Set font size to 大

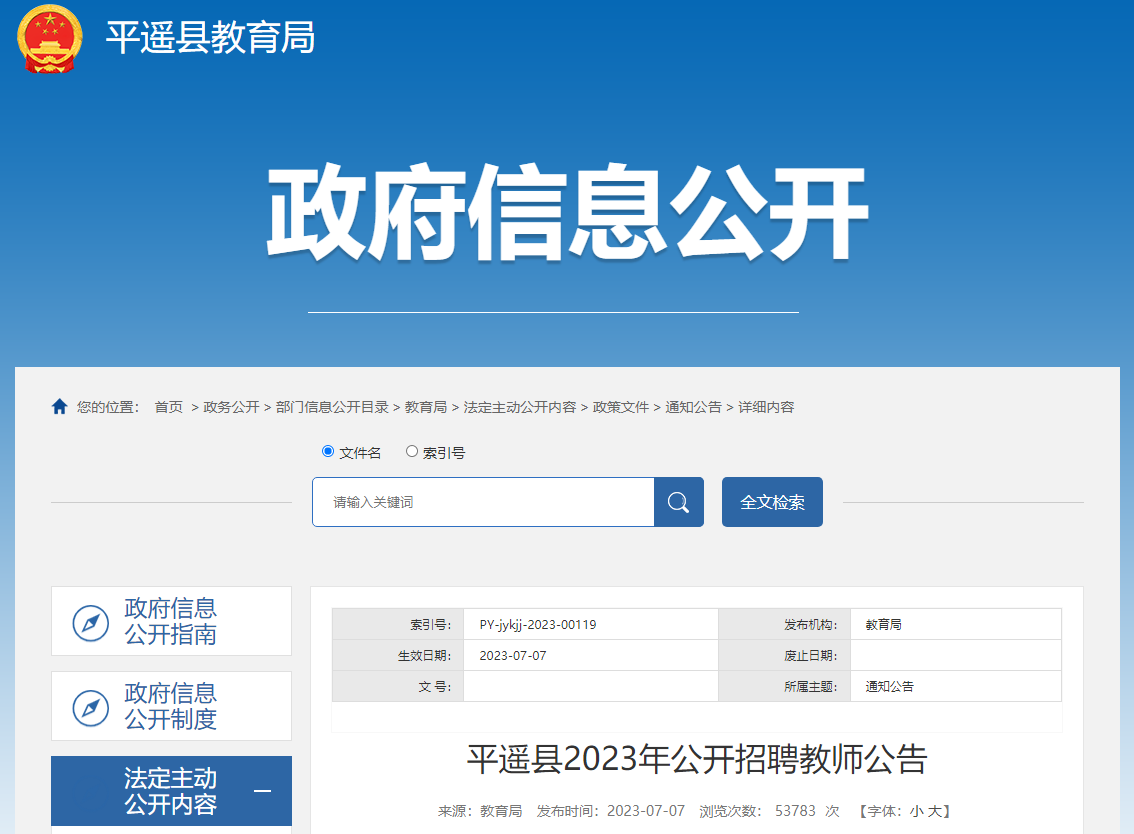(x=933, y=811)
